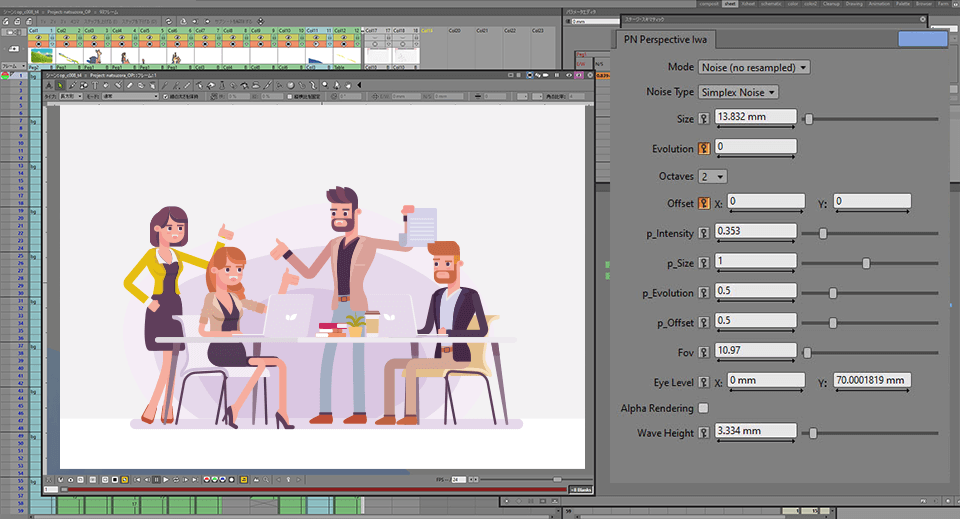The image size is (960, 519).
Task: Open the PN Perspective Iwa tab
Action: [x=665, y=40]
